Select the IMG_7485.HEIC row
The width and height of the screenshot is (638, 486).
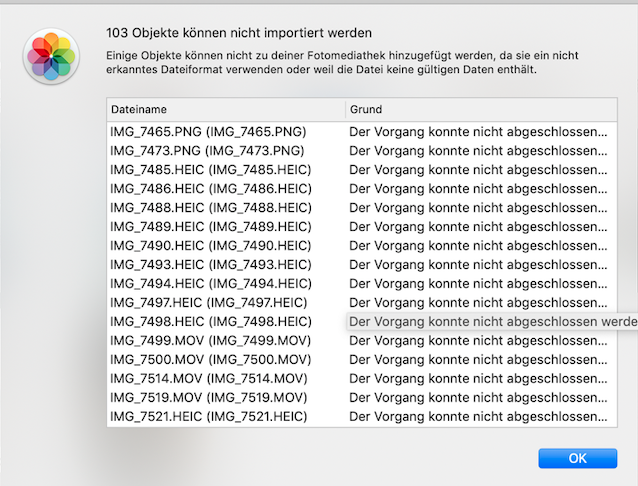click(210, 169)
